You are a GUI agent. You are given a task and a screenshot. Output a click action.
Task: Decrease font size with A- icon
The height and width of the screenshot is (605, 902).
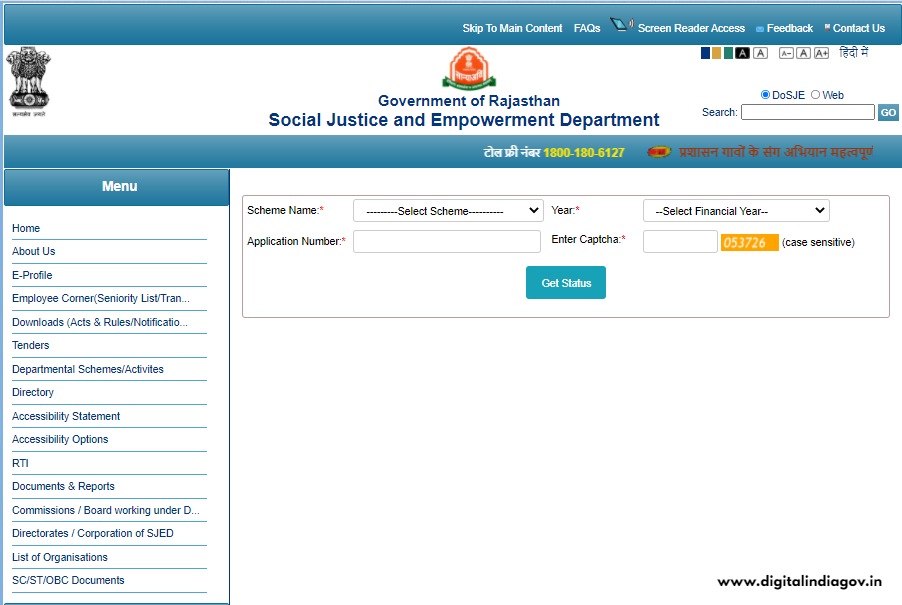click(786, 53)
